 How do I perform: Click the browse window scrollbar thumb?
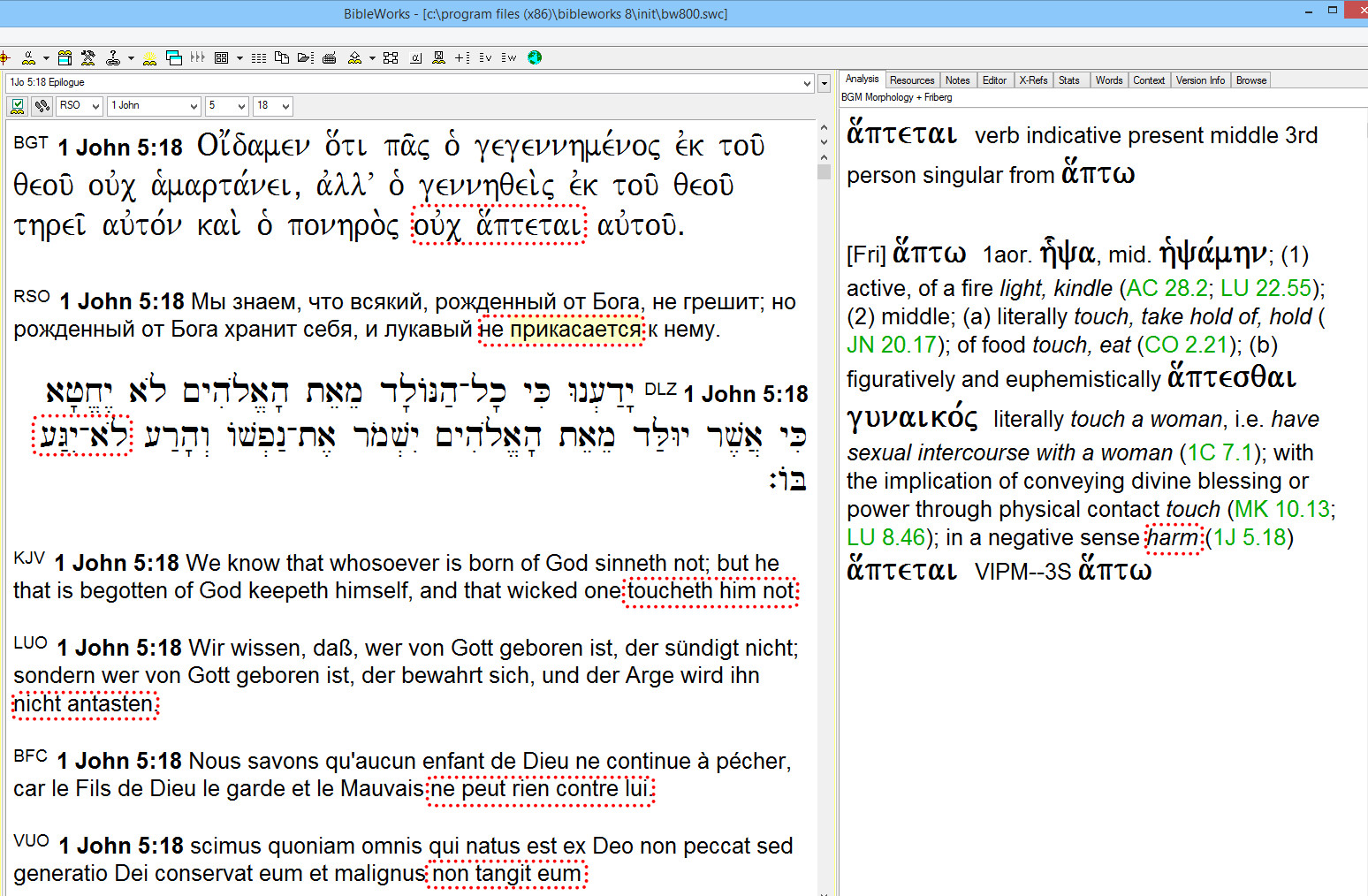click(824, 171)
